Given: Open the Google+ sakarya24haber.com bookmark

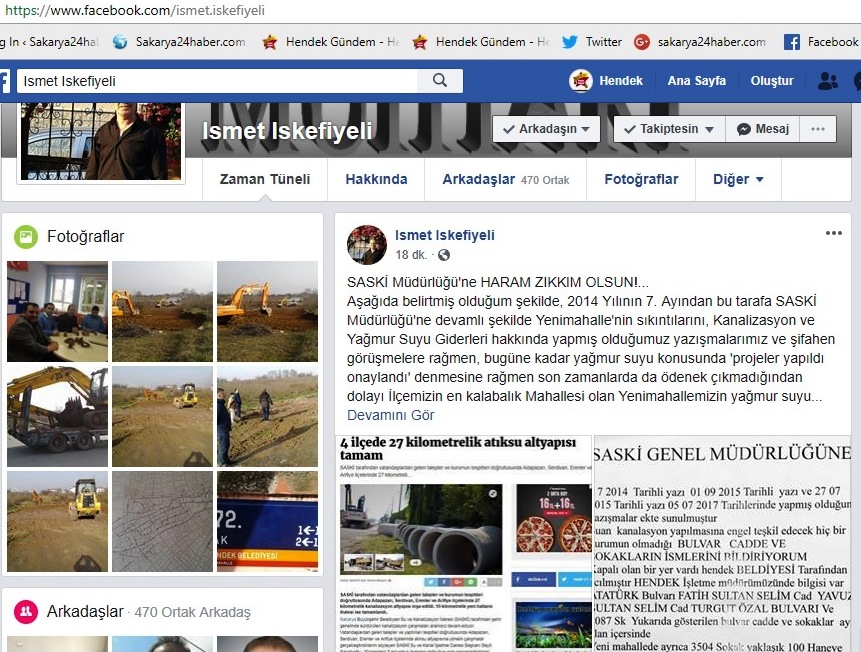Looking at the screenshot, I should 700,42.
